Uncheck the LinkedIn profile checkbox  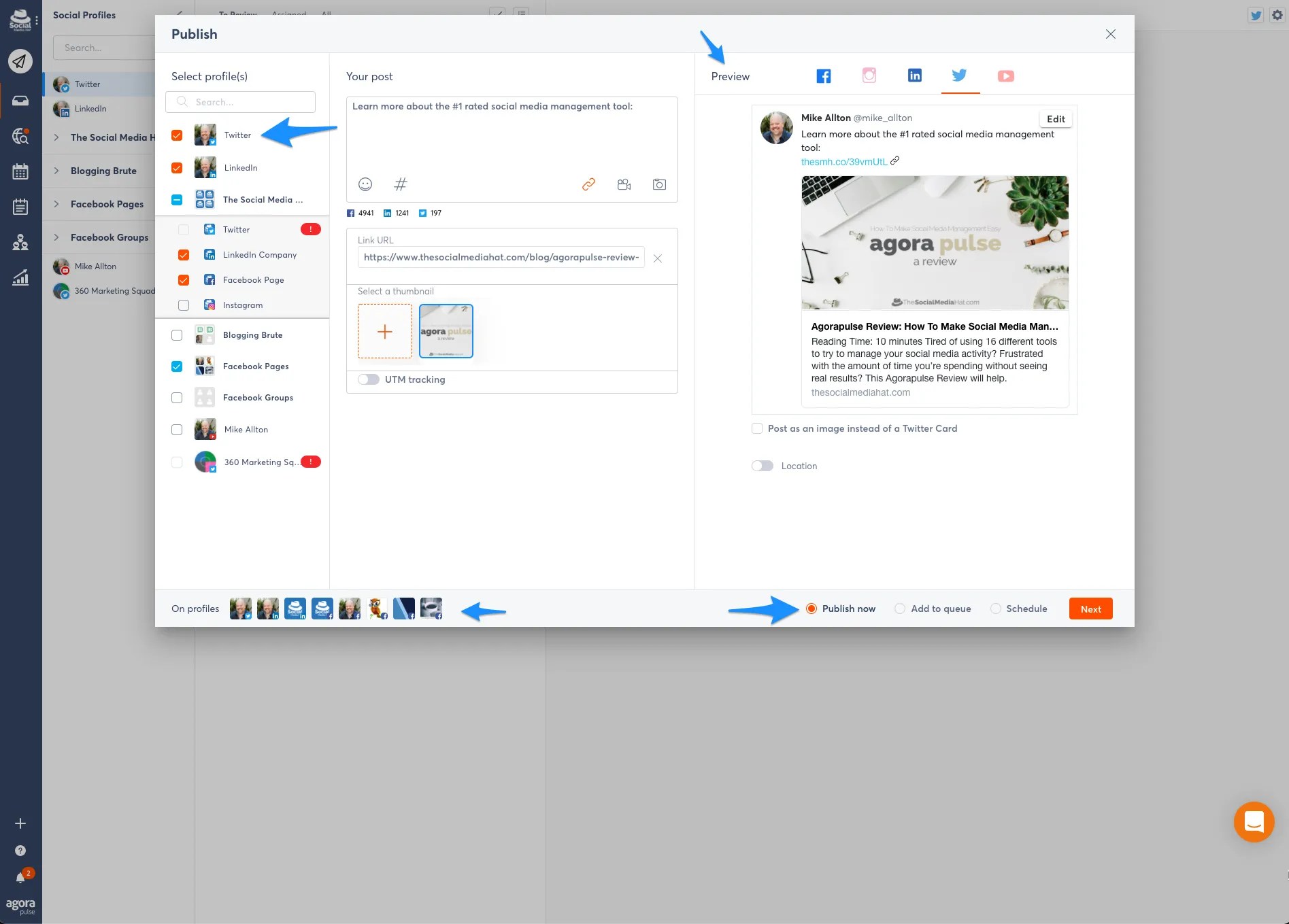[x=177, y=168]
